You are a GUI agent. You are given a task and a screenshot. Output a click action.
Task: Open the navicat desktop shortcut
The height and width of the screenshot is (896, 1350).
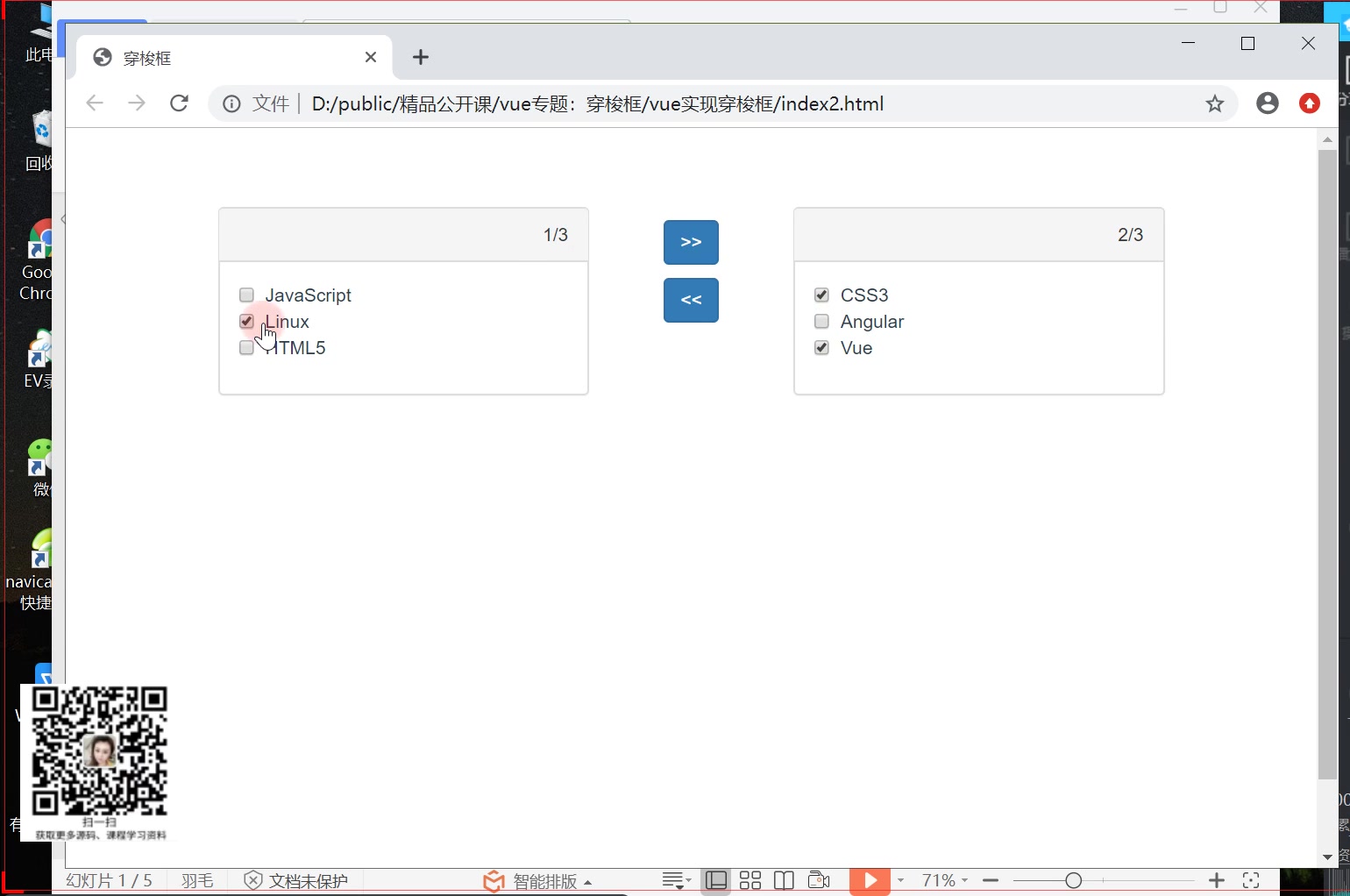tap(29, 570)
